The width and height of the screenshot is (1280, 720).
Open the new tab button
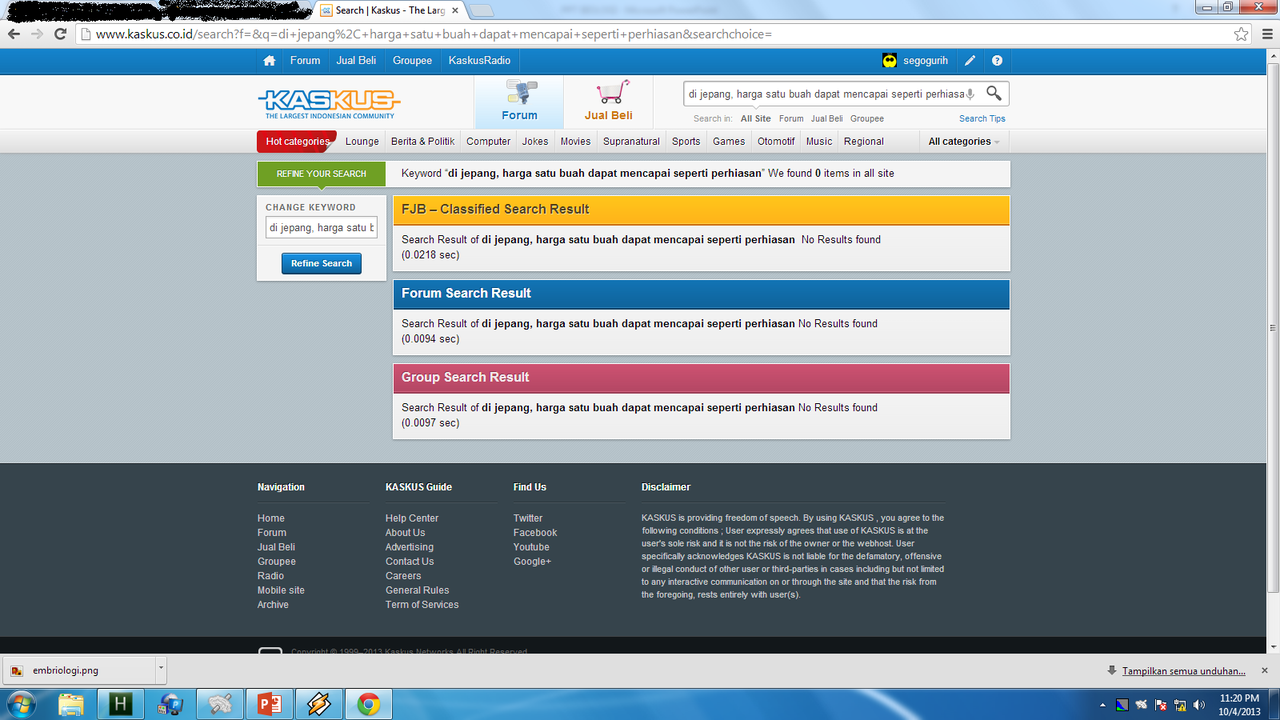pyautogui.click(x=480, y=10)
